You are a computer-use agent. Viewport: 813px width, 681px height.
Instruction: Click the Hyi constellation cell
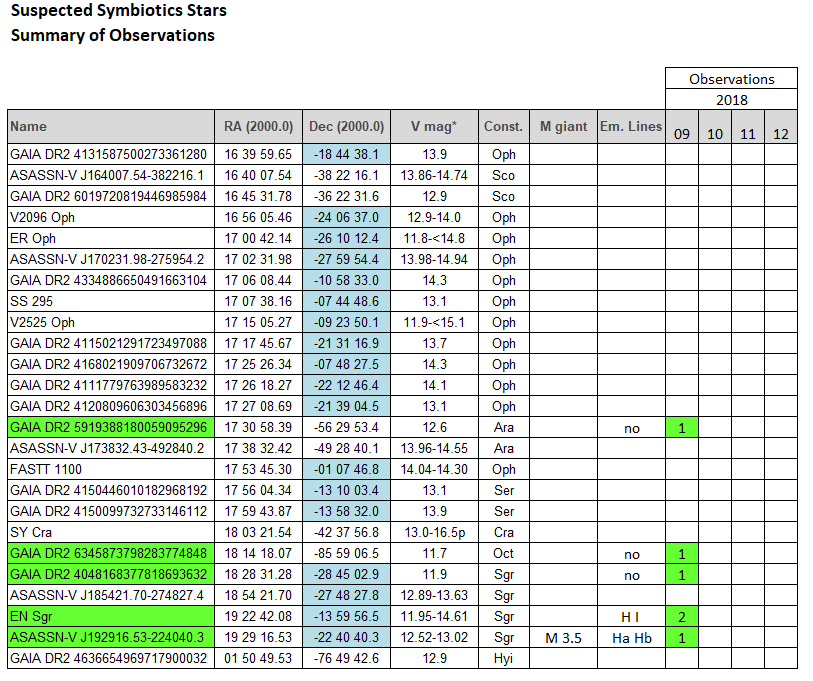tap(503, 659)
